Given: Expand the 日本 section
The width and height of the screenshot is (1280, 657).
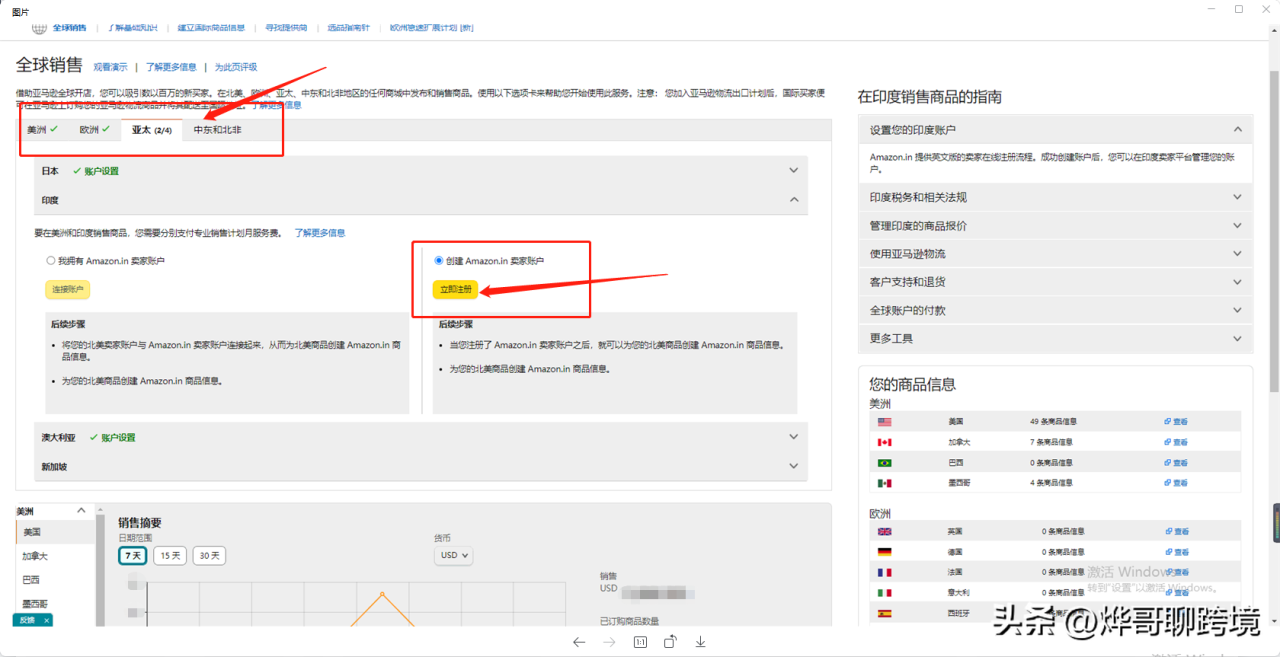Looking at the screenshot, I should tap(794, 171).
